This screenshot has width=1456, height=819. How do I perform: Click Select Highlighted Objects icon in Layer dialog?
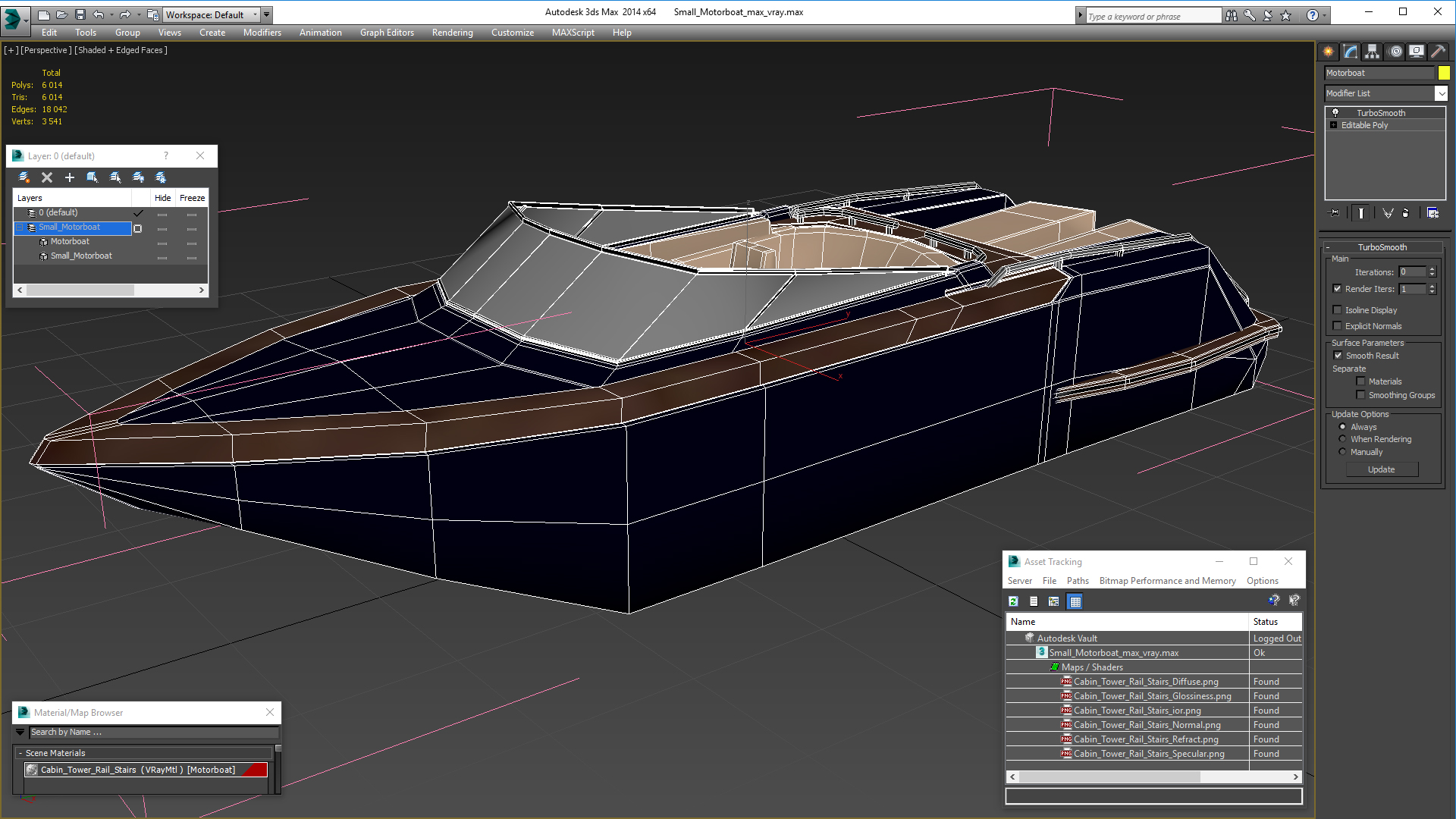[x=93, y=177]
